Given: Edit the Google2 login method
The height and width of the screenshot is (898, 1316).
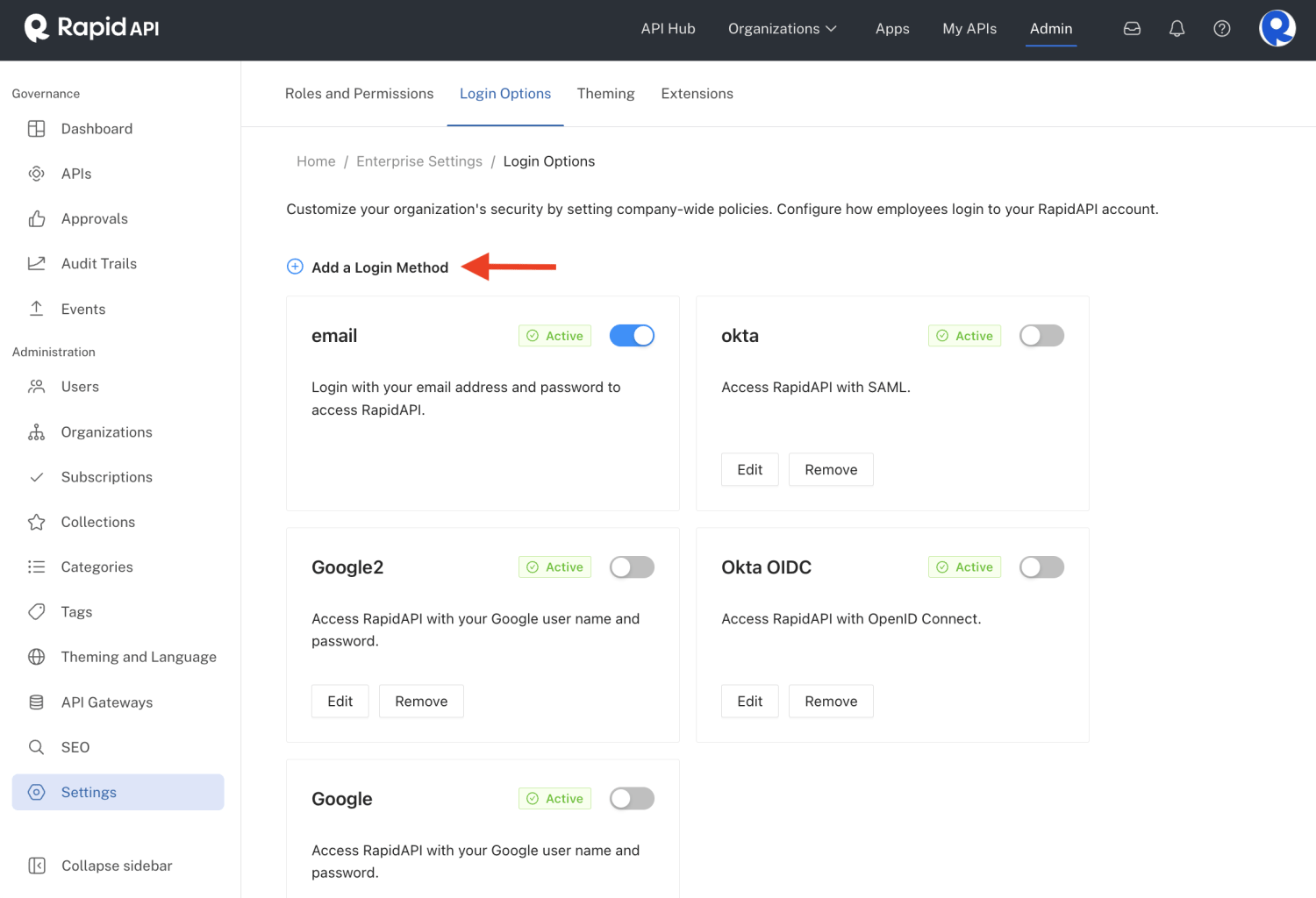Looking at the screenshot, I should pos(340,701).
